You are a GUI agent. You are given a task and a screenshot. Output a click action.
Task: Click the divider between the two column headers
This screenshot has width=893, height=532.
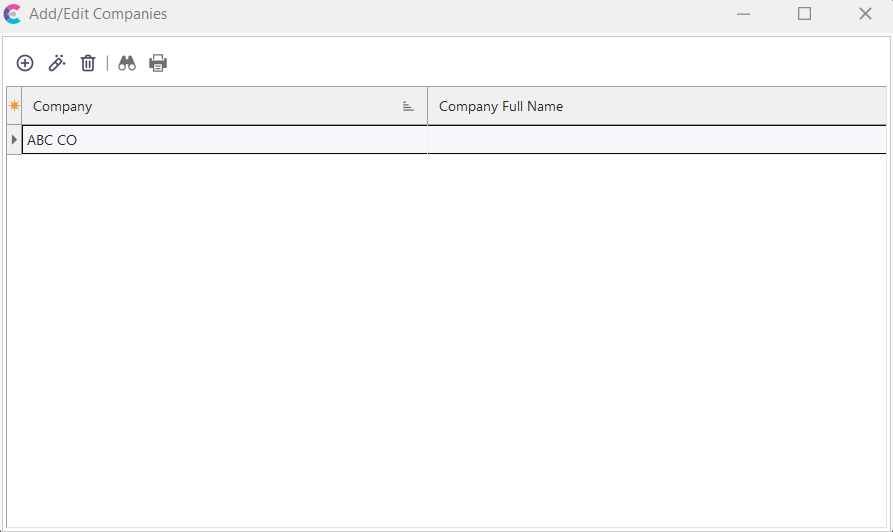(427, 106)
